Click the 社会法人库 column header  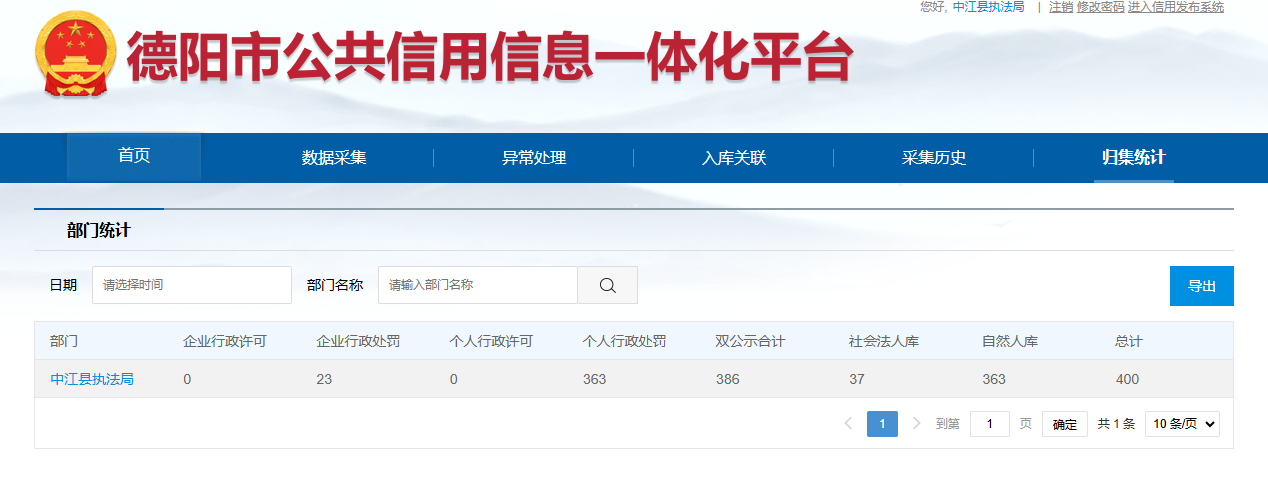point(883,342)
